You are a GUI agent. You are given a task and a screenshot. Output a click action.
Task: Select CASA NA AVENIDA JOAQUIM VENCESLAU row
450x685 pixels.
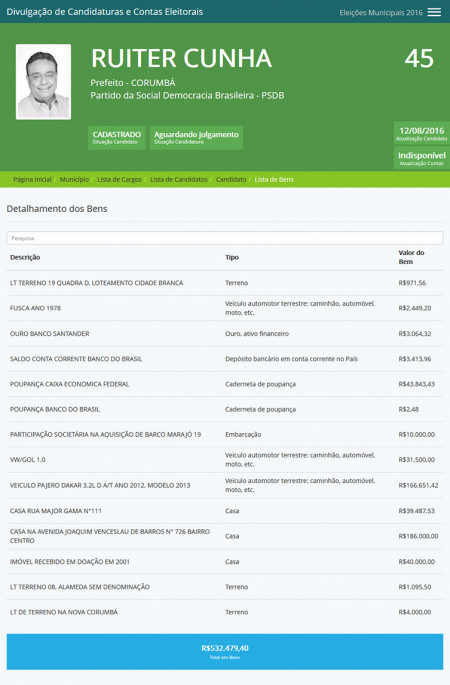pos(225,536)
